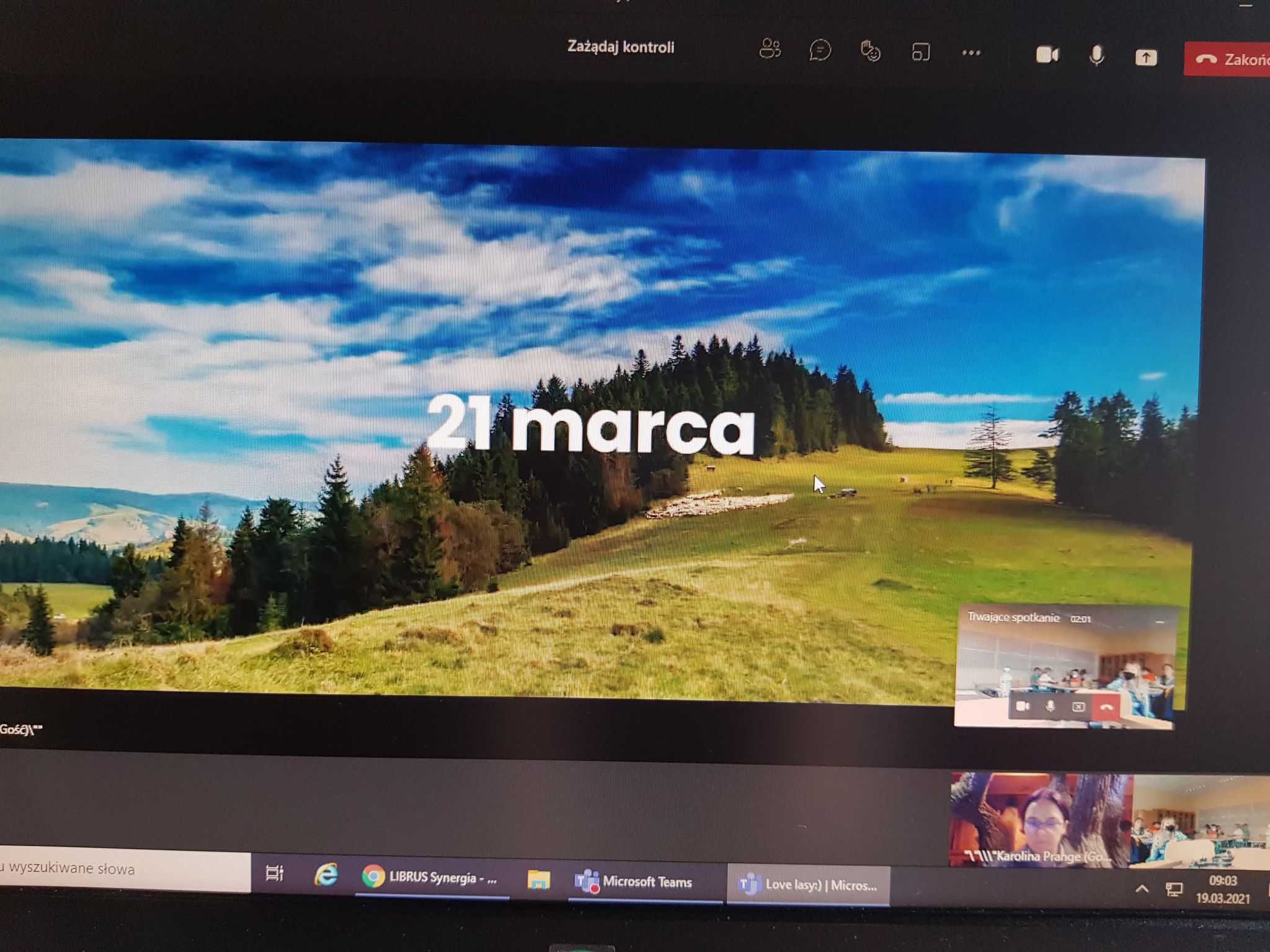The image size is (1270, 952).
Task: Click the Trwające spotkanie title text
Action: point(1013,617)
